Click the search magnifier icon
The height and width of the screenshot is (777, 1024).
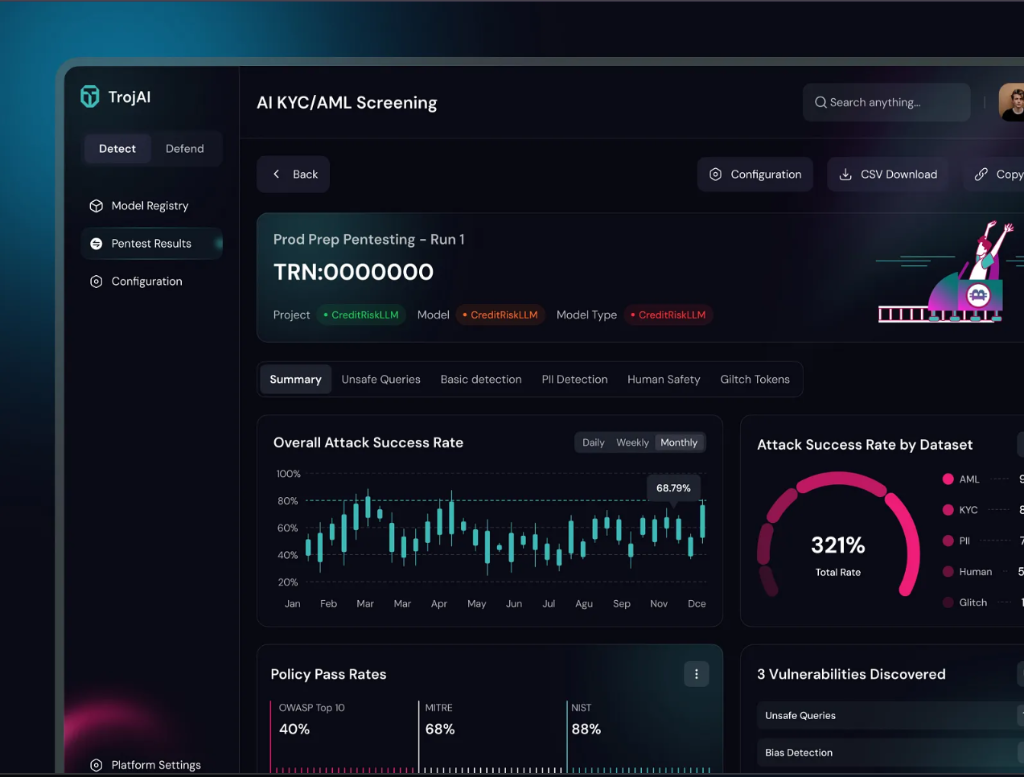(820, 103)
